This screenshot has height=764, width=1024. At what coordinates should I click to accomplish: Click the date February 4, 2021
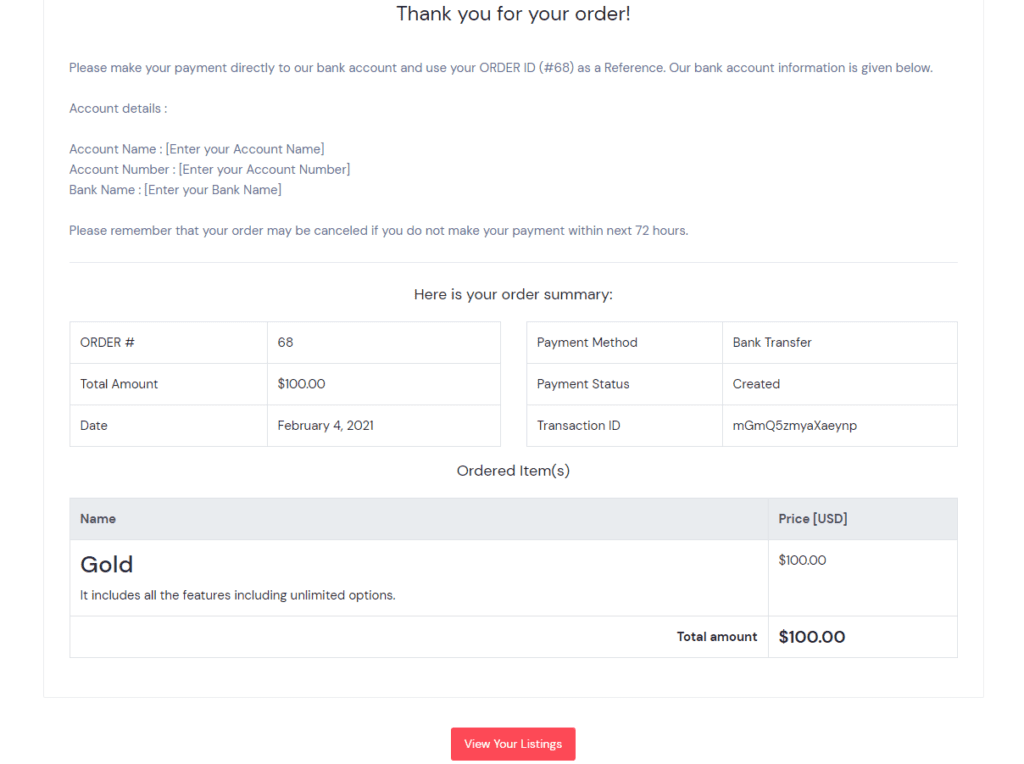click(325, 426)
